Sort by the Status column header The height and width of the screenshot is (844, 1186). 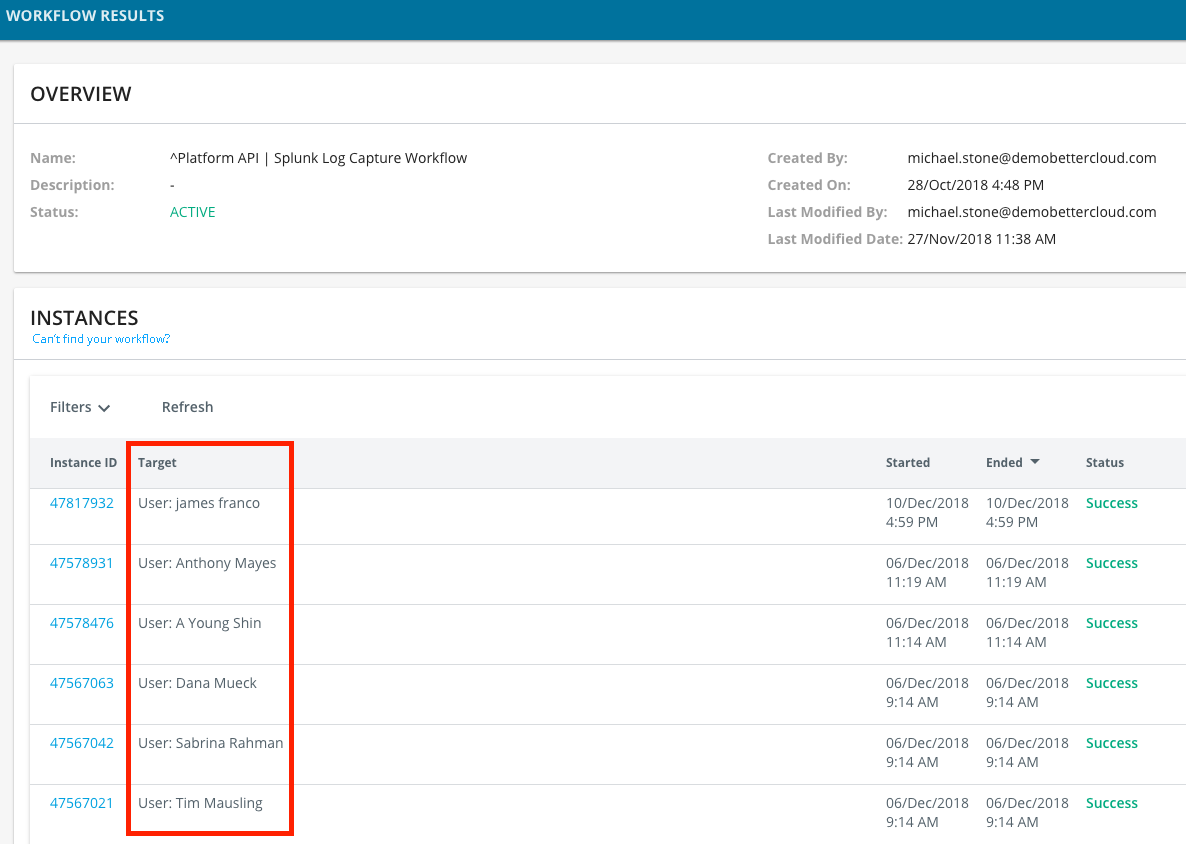click(x=1105, y=463)
